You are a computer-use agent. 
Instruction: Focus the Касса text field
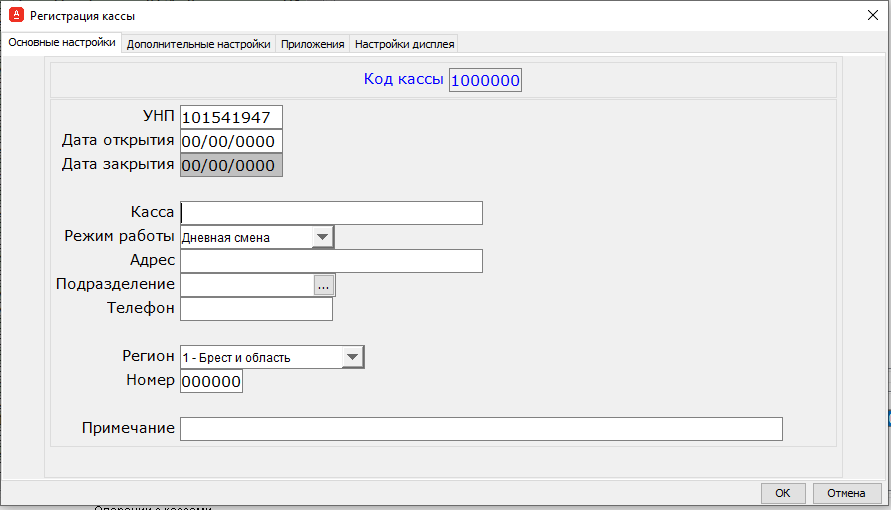(x=331, y=213)
